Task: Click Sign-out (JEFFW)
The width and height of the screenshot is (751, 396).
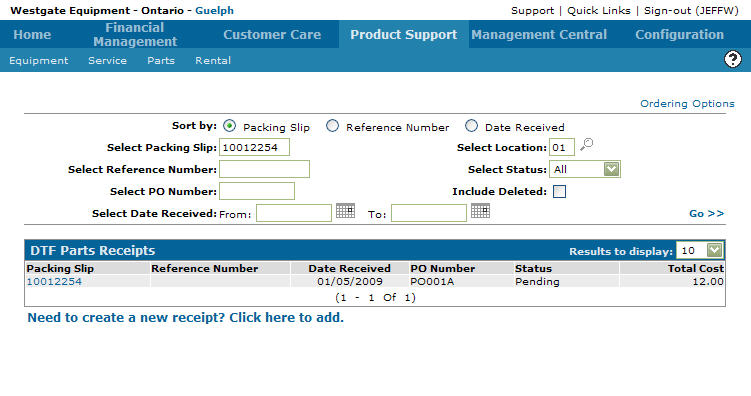Action: point(691,11)
